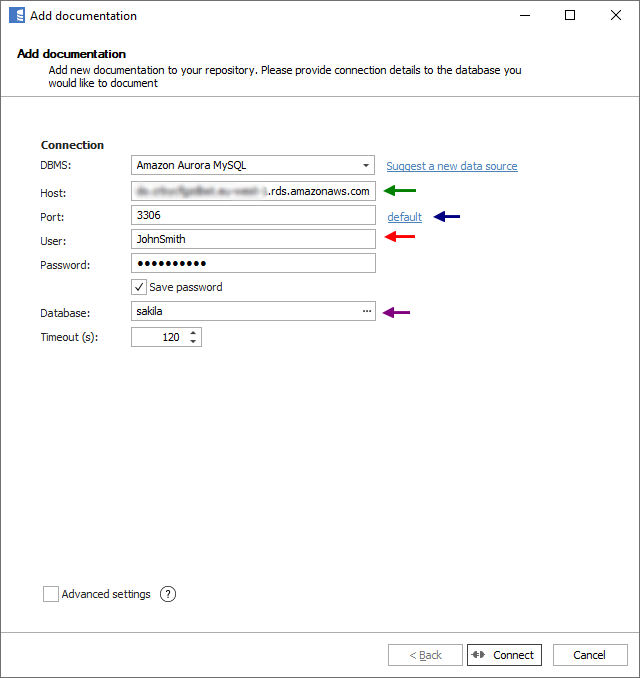Click the Suggest a new data source link

pyautogui.click(x=452, y=166)
